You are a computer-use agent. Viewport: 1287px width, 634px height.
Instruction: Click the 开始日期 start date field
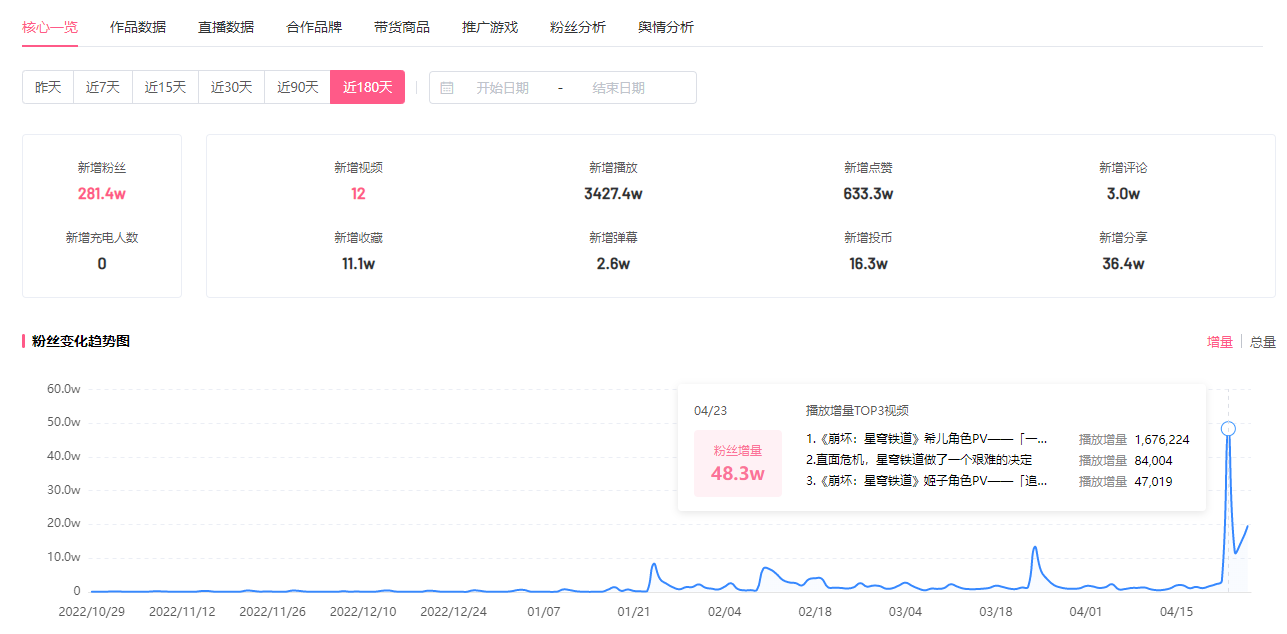(x=502, y=88)
